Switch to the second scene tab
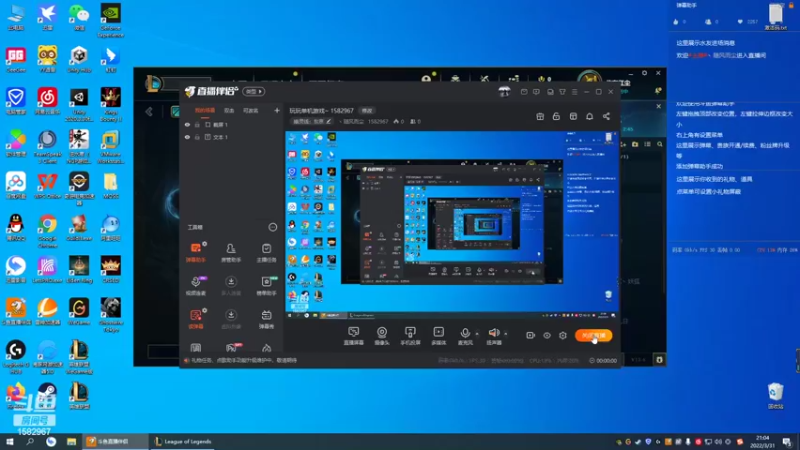 point(229,110)
